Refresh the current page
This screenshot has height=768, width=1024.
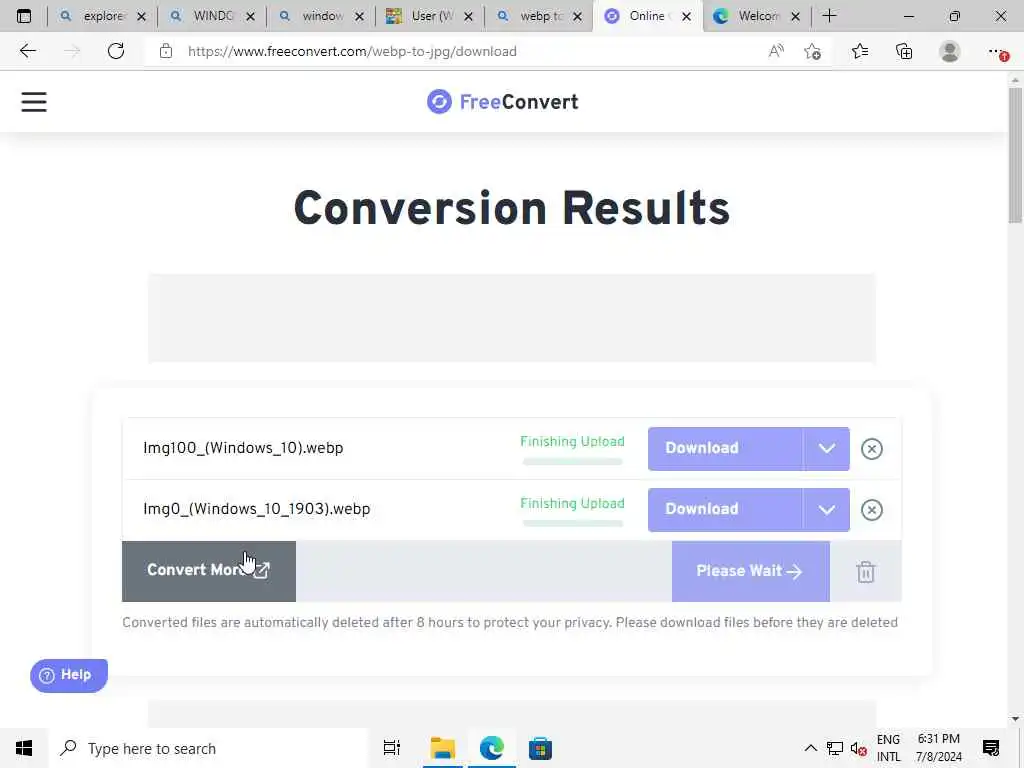click(x=116, y=51)
